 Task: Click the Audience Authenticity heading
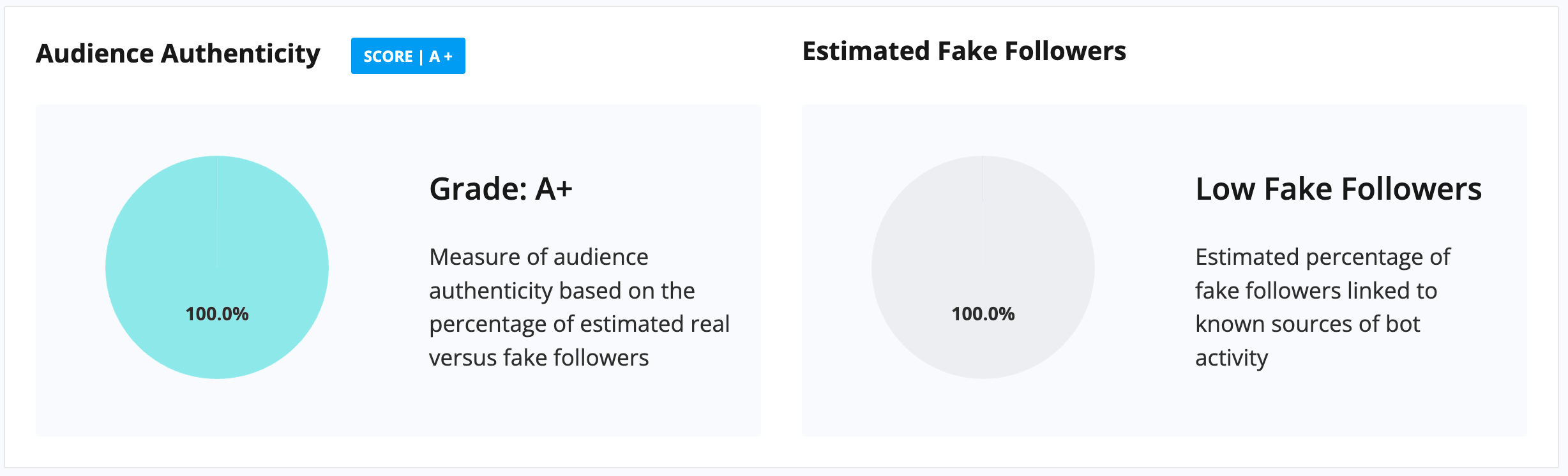[x=178, y=54]
